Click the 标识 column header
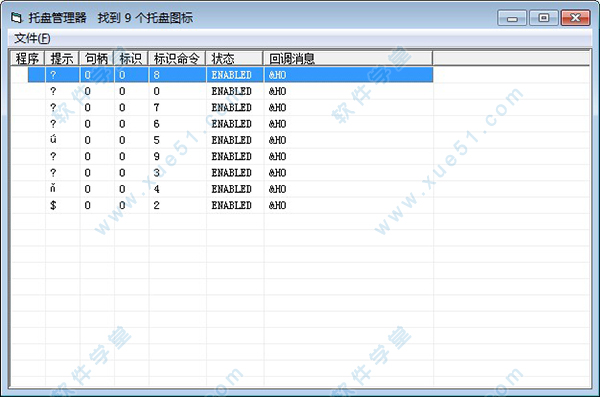This screenshot has width=600, height=397. tap(130, 59)
